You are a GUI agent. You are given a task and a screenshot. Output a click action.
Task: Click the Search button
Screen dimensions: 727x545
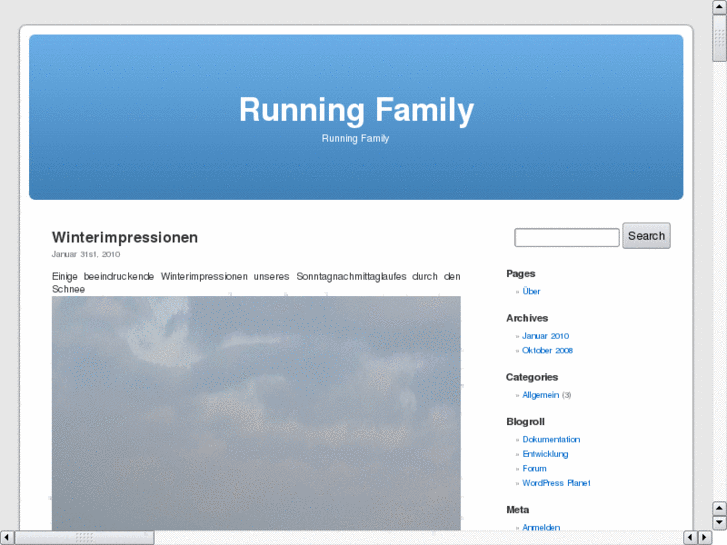click(646, 236)
